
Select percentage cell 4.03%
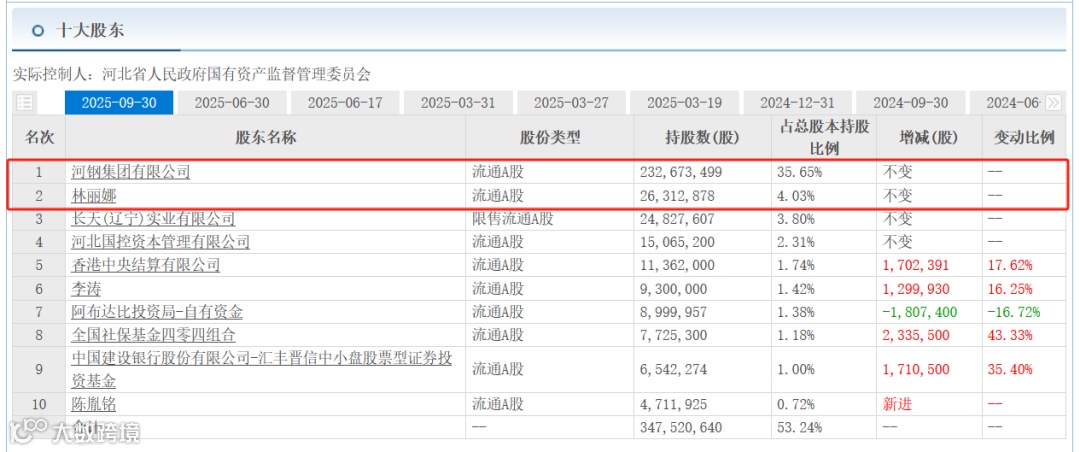797,196
